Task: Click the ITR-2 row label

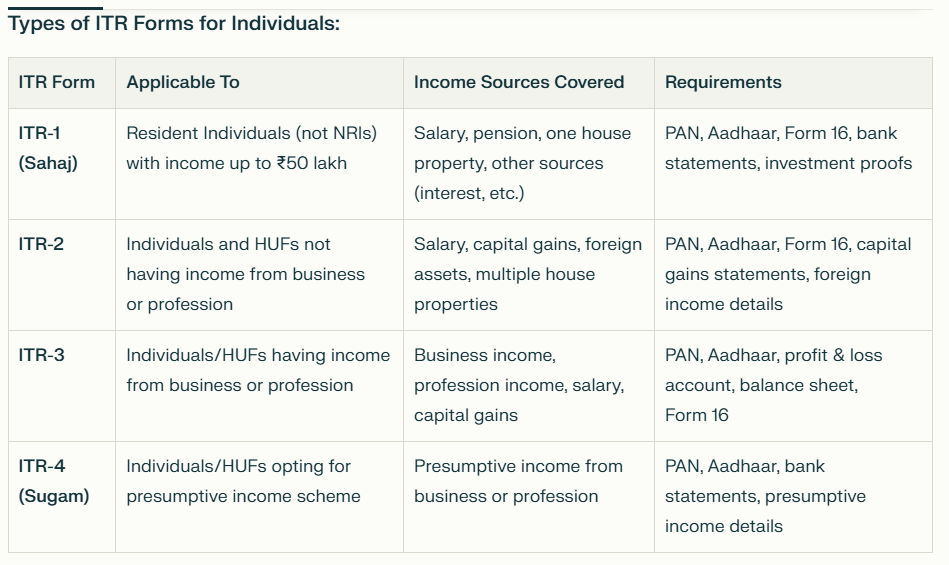Action: point(41,244)
